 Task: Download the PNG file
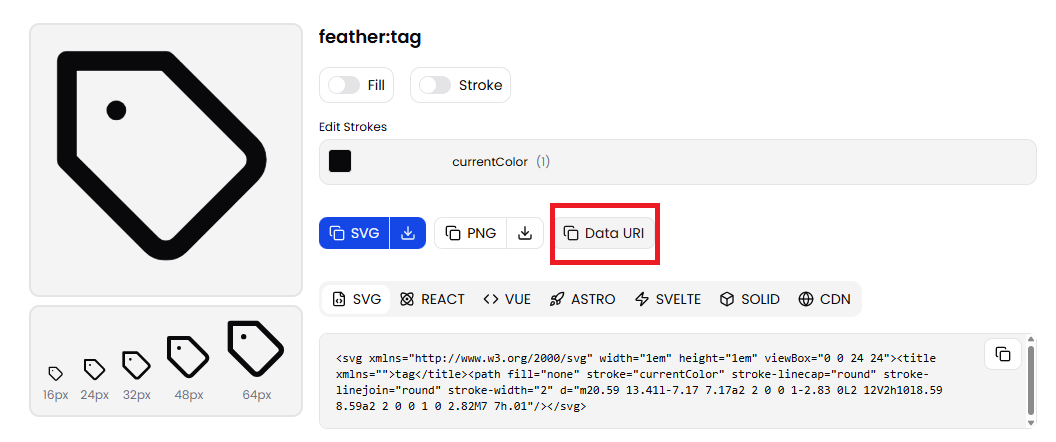pyautogui.click(x=525, y=233)
